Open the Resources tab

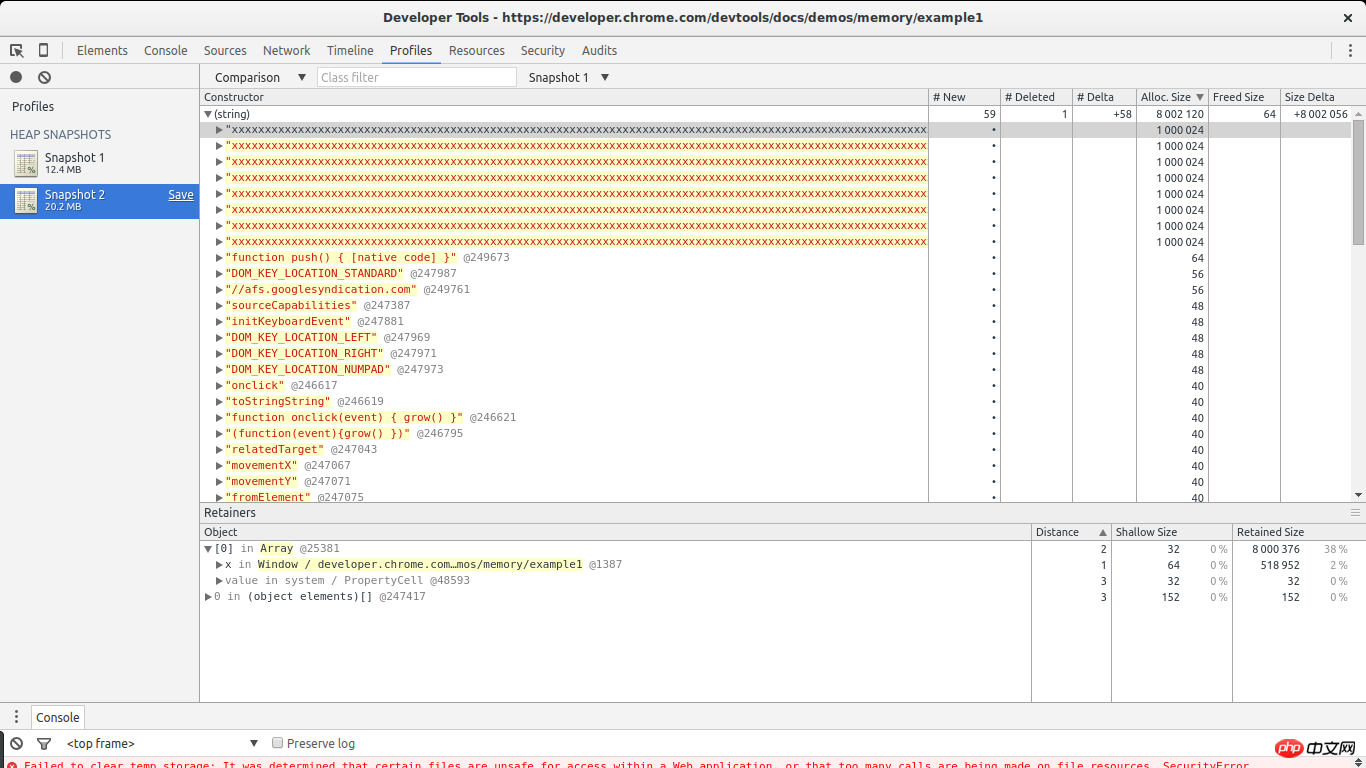(477, 50)
